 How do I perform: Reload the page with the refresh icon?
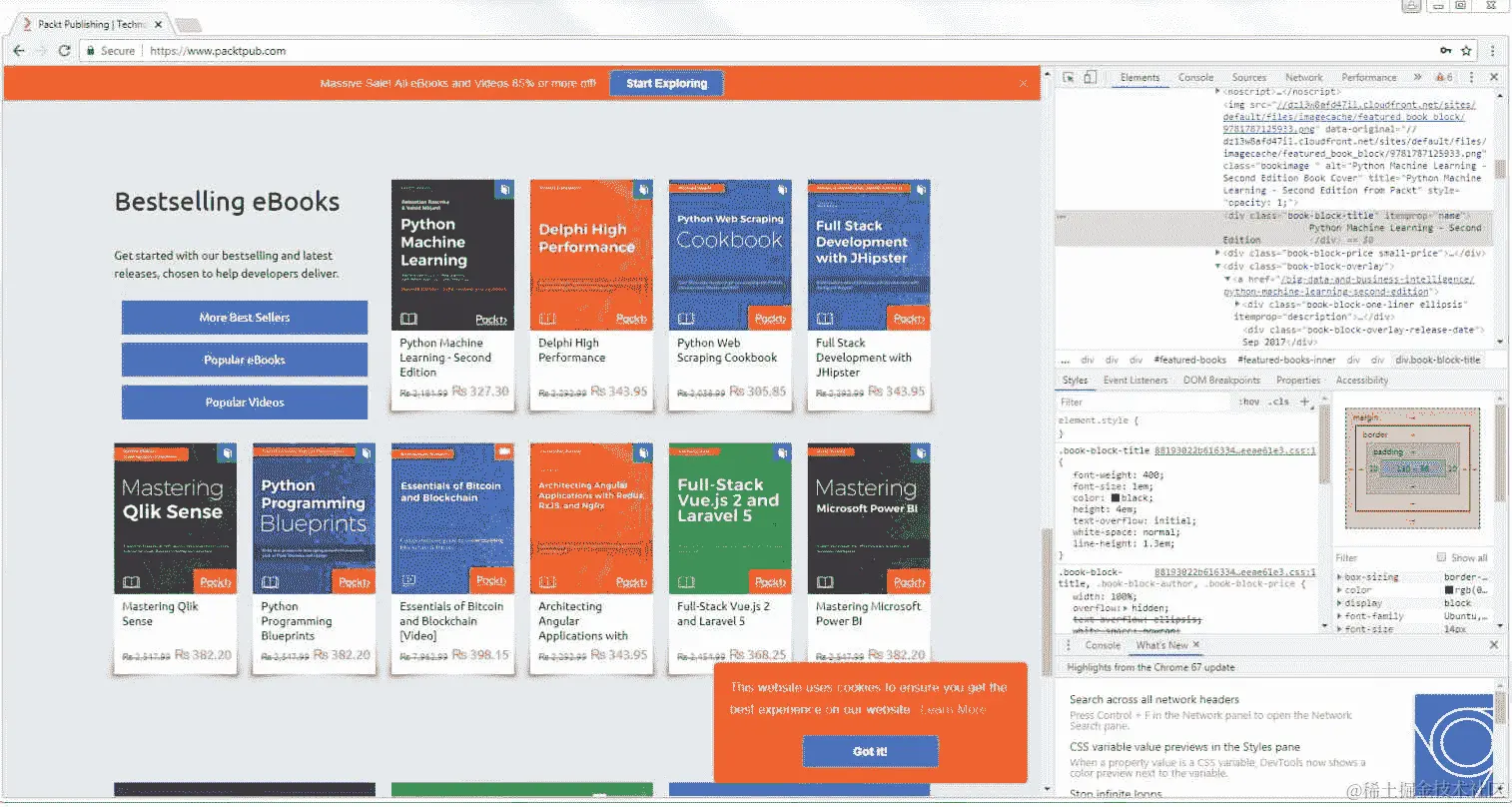tap(65, 50)
